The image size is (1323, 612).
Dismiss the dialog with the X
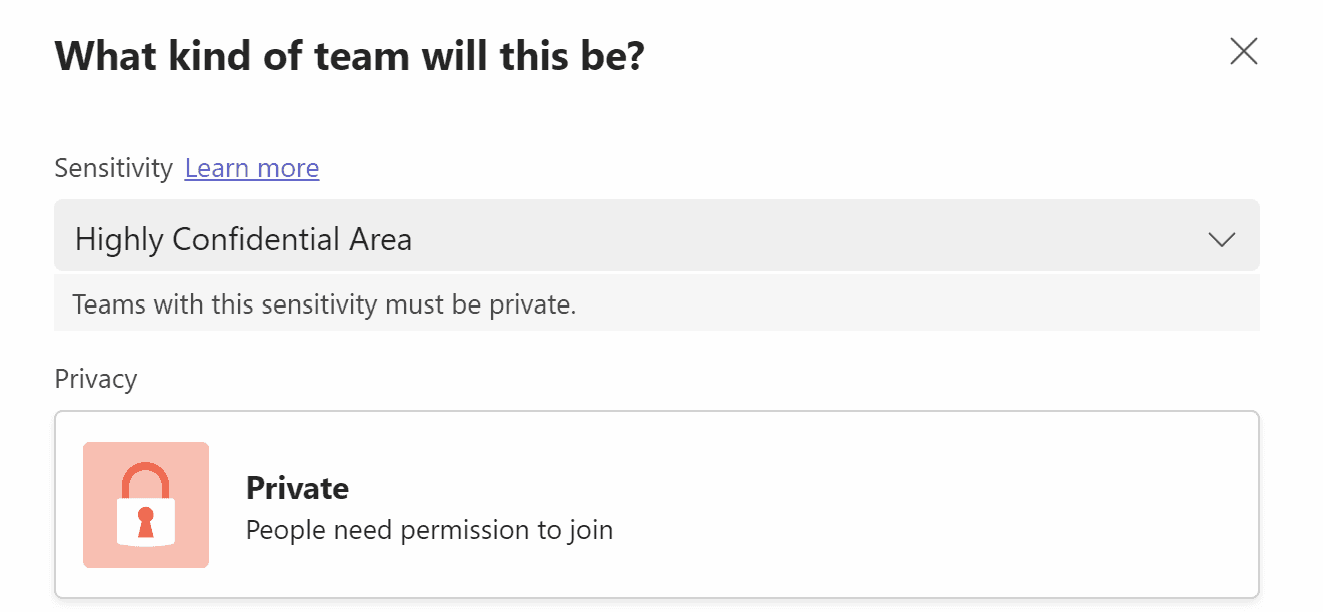(x=1243, y=51)
